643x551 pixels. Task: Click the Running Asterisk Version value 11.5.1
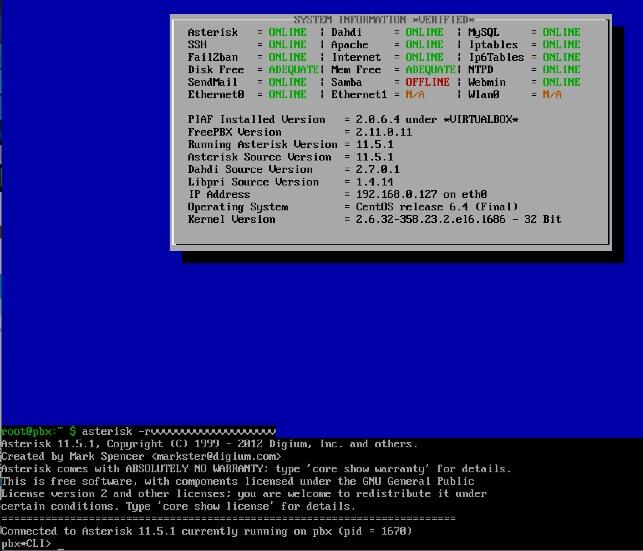click(x=374, y=144)
